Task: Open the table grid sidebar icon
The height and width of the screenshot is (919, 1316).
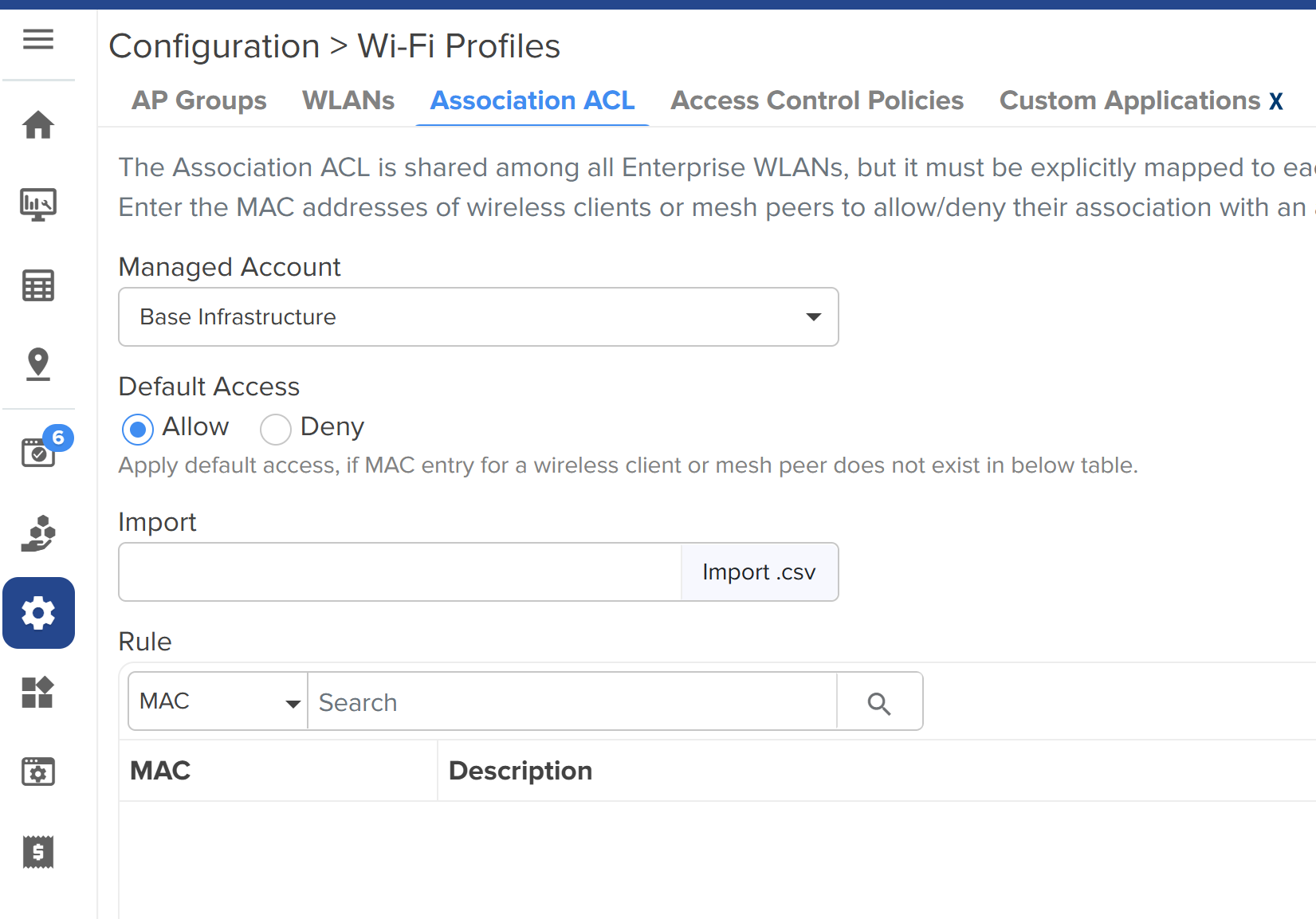Action: (x=38, y=285)
